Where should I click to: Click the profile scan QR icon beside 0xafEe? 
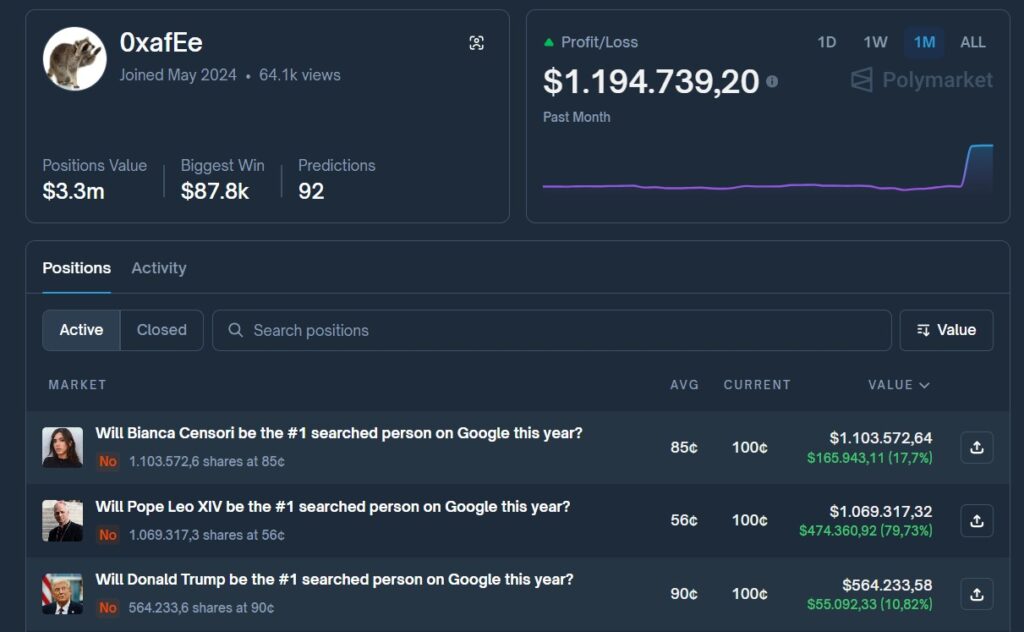[x=478, y=41]
